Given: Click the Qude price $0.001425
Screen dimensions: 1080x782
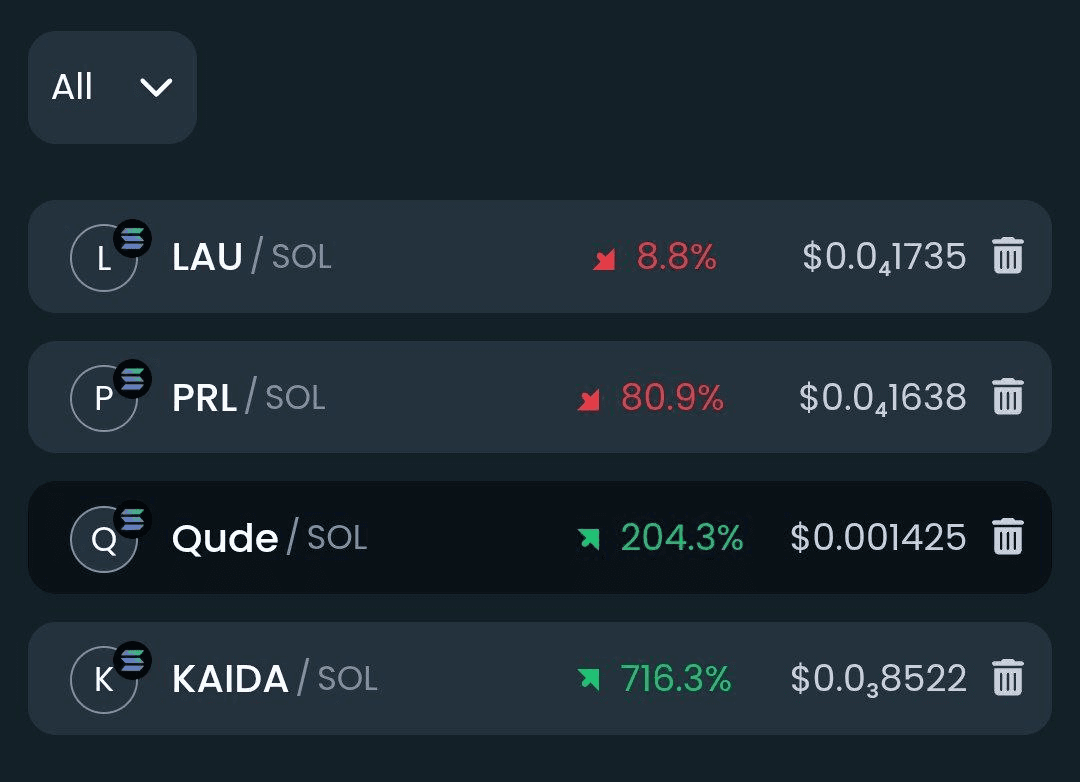Looking at the screenshot, I should [x=878, y=538].
